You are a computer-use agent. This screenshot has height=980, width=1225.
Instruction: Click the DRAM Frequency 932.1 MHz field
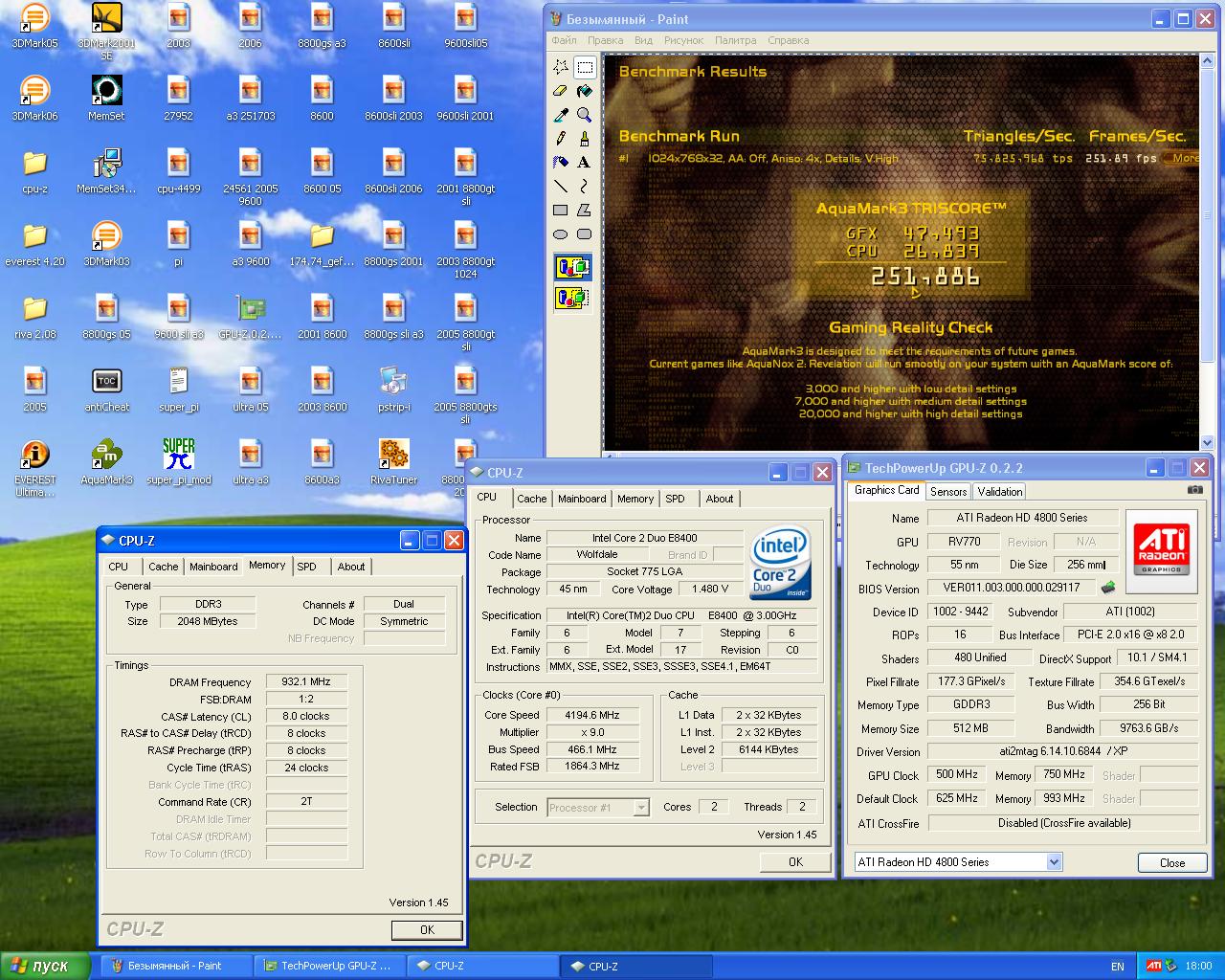pos(306,681)
